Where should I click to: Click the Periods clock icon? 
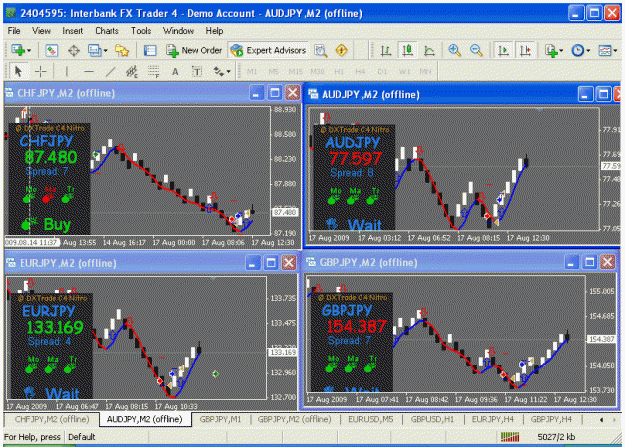pyautogui.click(x=578, y=50)
